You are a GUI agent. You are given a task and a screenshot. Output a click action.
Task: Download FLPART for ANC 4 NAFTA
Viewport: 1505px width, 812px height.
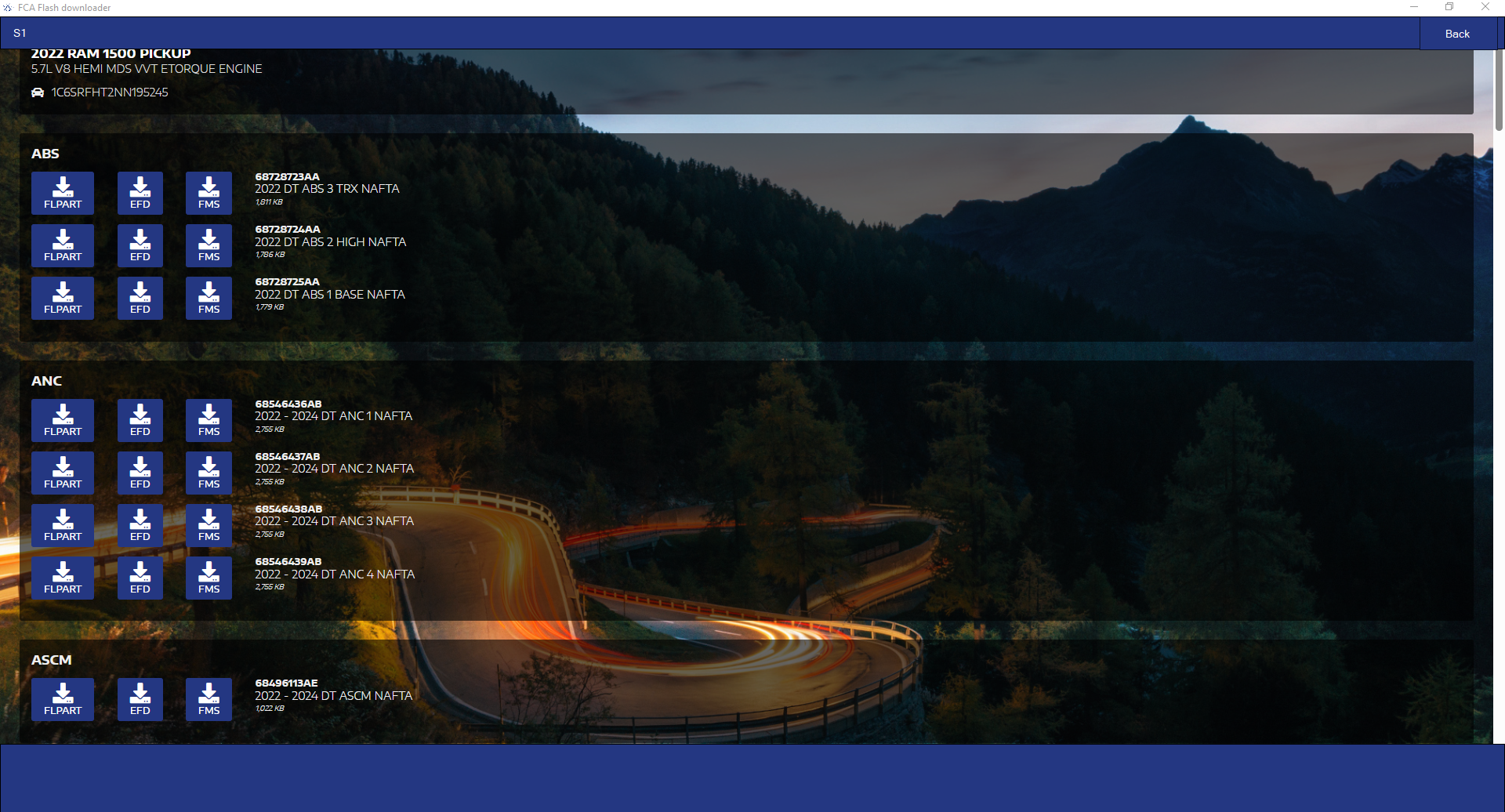(x=63, y=578)
